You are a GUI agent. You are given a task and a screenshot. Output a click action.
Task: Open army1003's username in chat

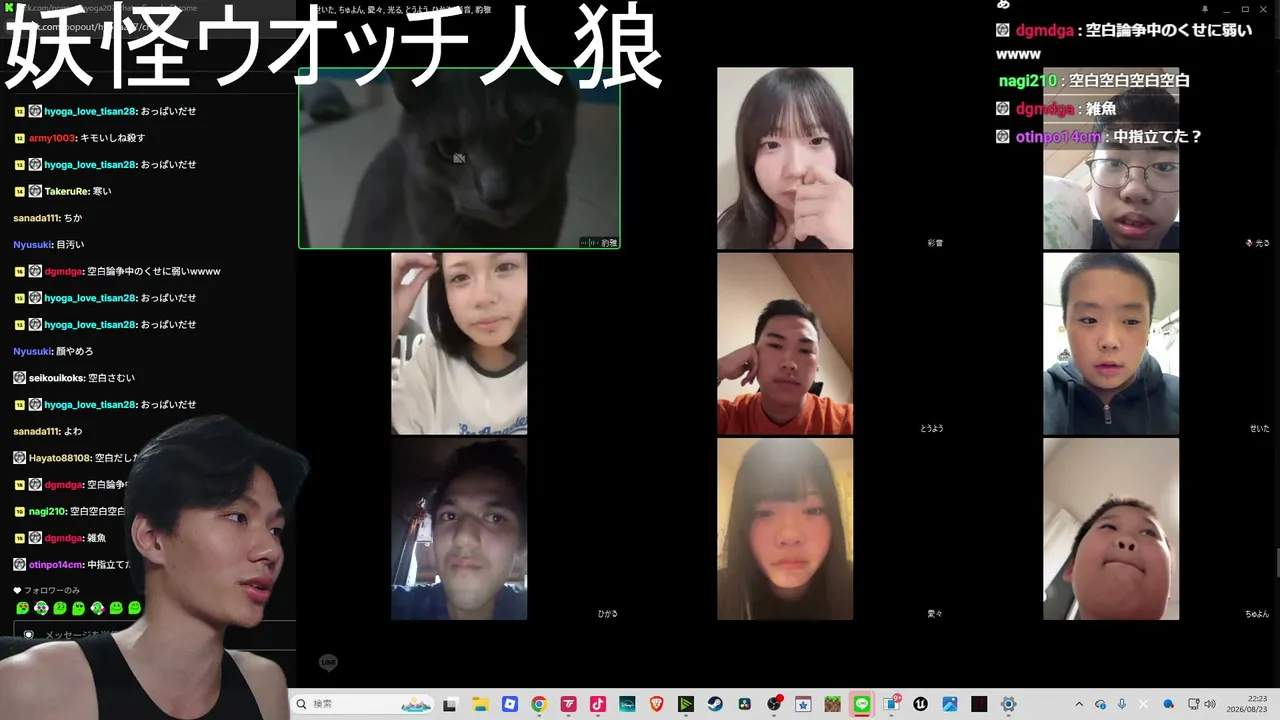(52, 138)
